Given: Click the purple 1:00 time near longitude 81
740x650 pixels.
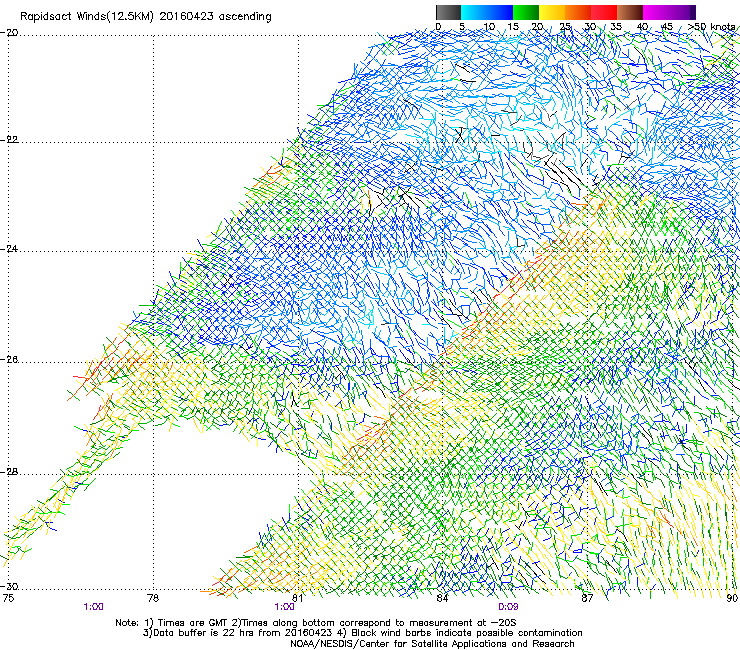Looking at the screenshot, I should tap(285, 607).
